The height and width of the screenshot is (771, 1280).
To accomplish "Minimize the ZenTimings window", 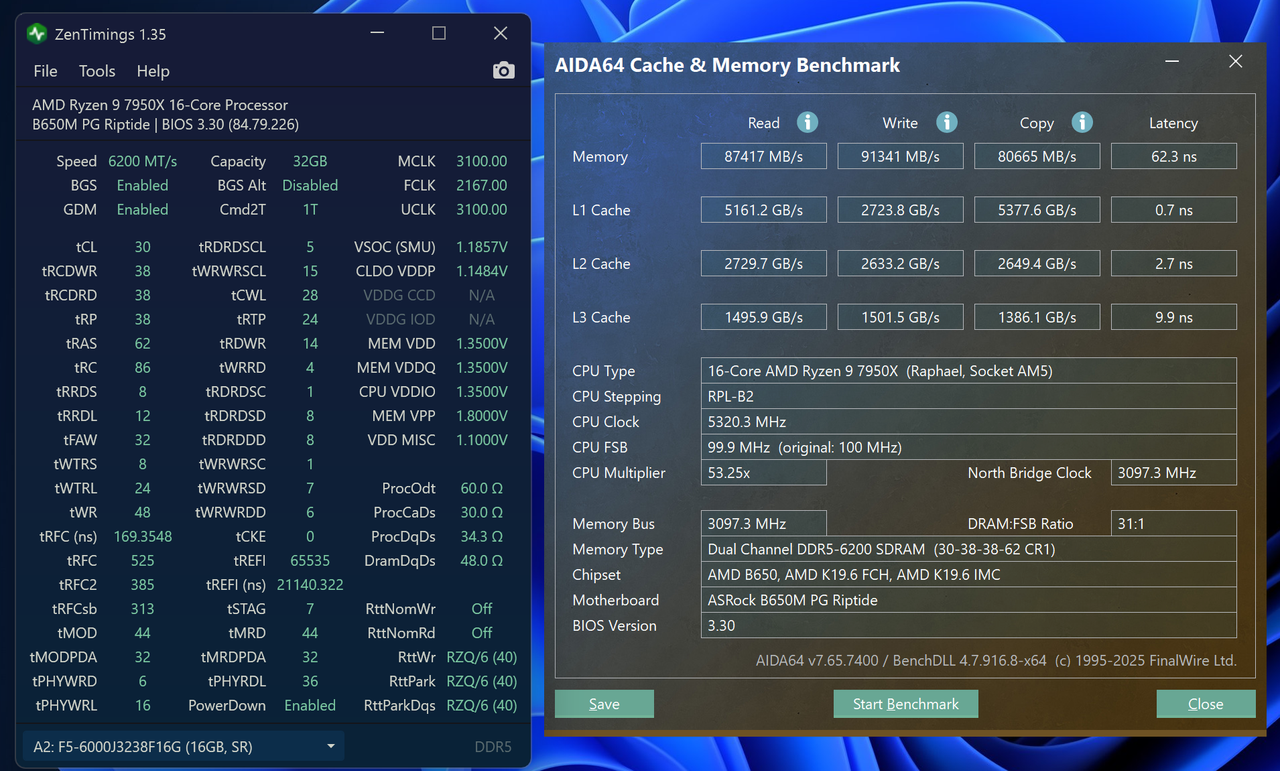I will click(x=376, y=33).
